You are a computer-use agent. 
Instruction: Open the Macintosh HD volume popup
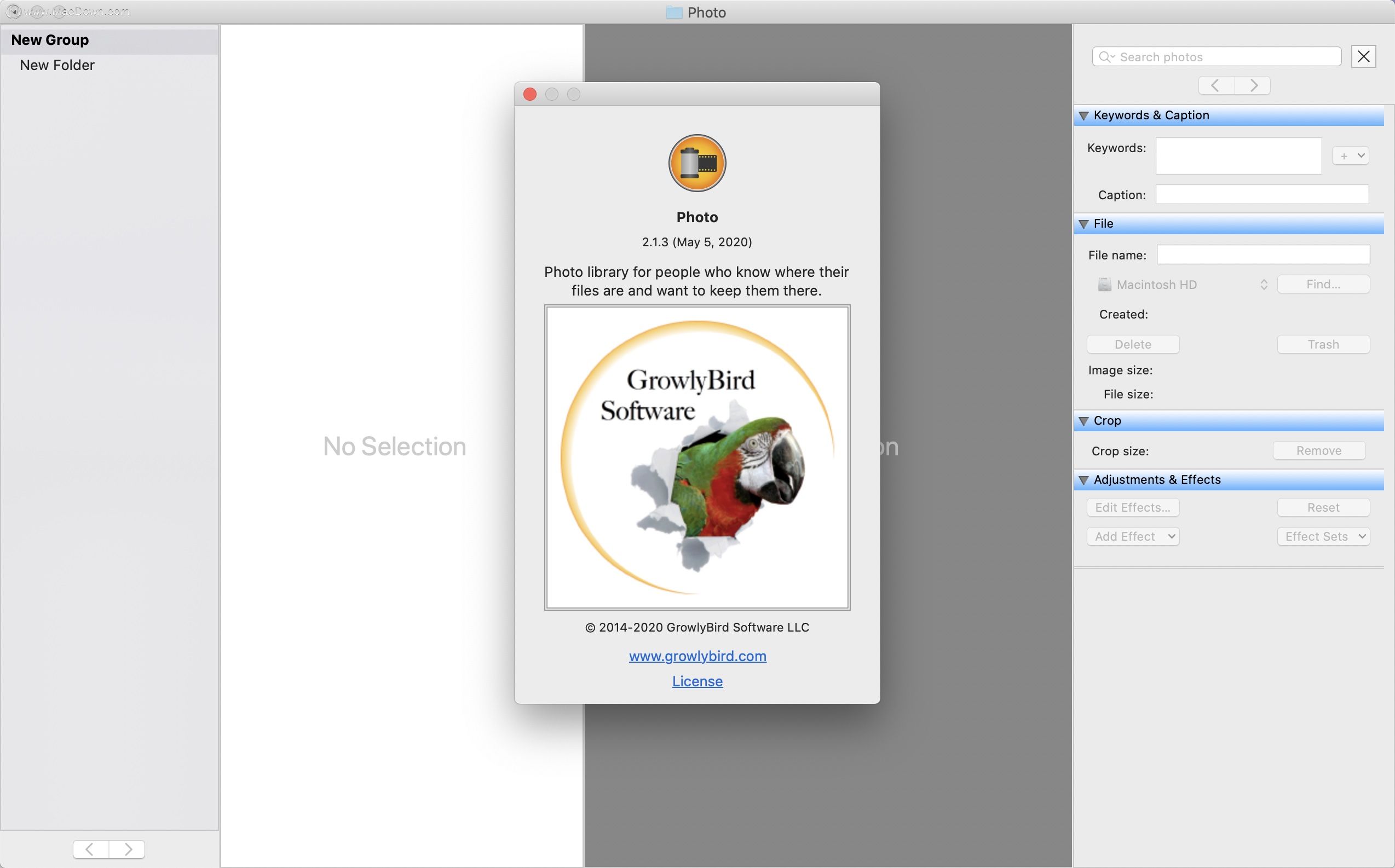coord(1181,284)
